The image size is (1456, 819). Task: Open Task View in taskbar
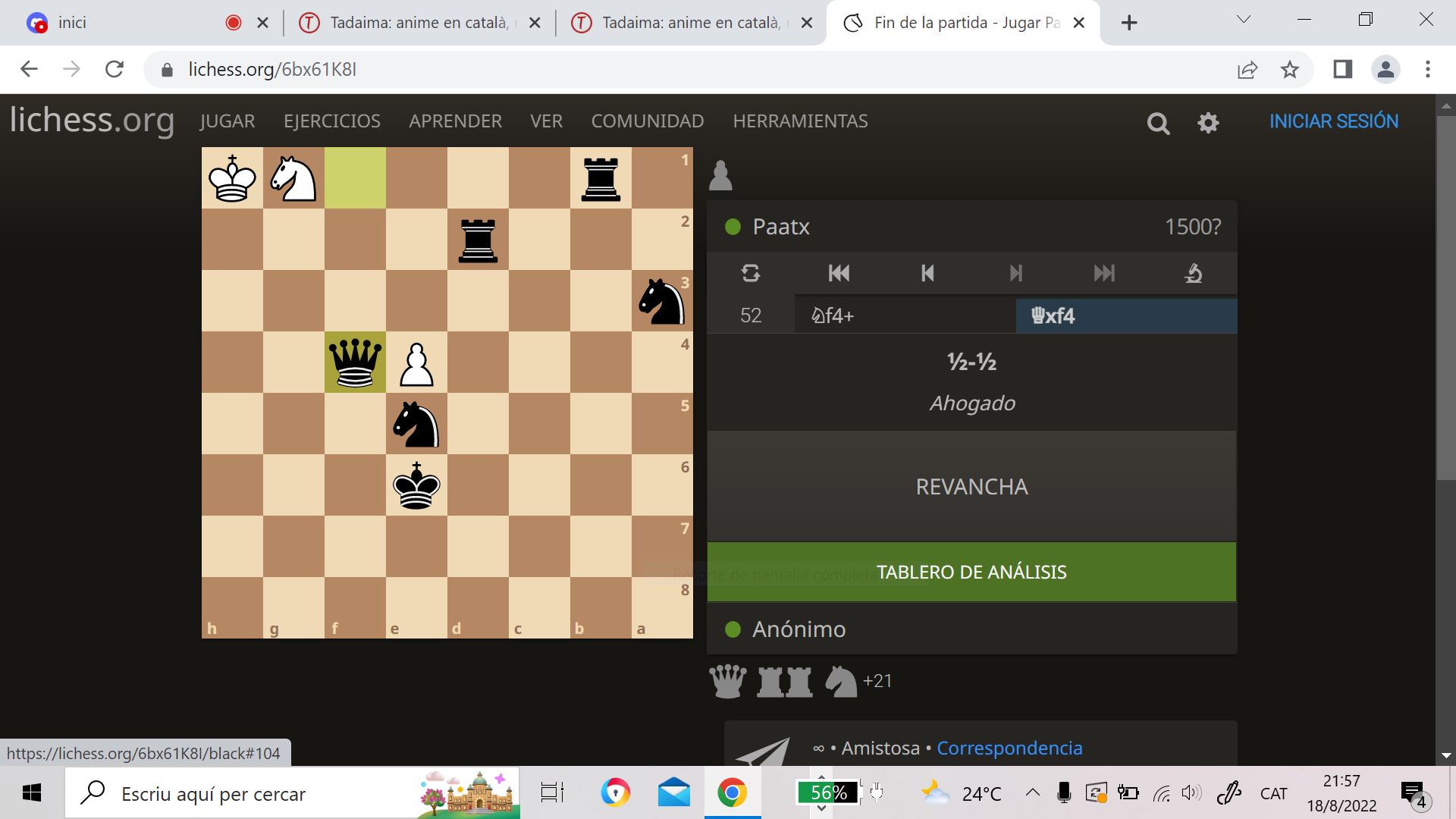tap(552, 793)
